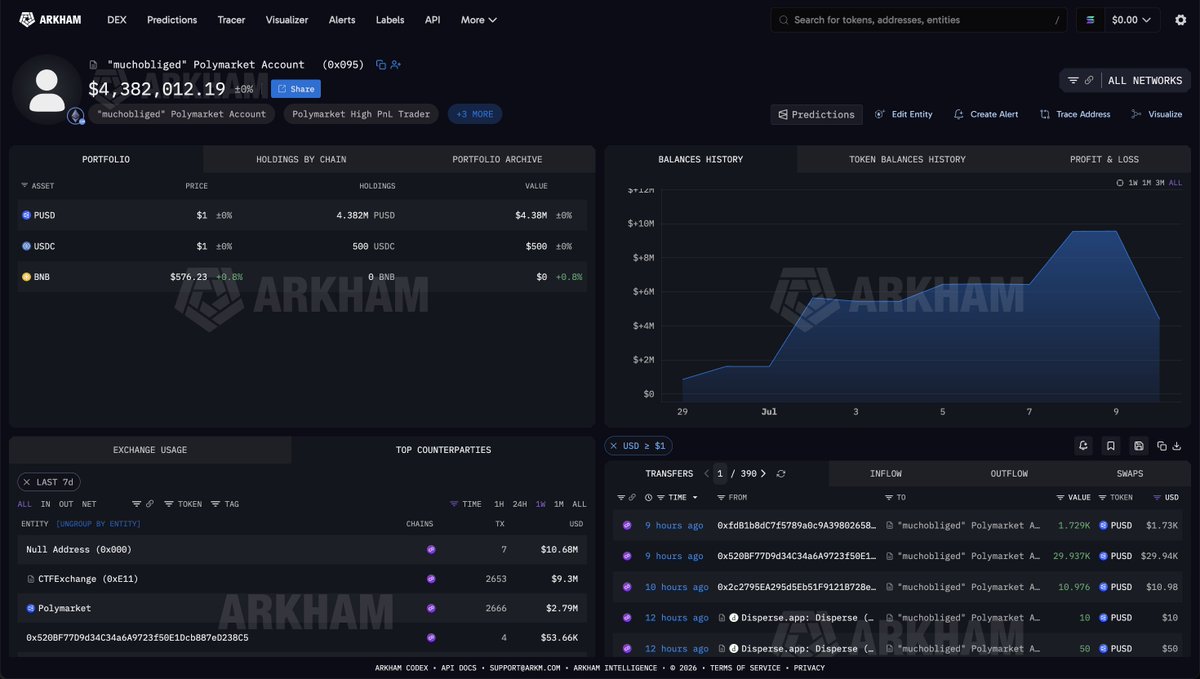Open the TAG filter in counterparties

click(225, 504)
